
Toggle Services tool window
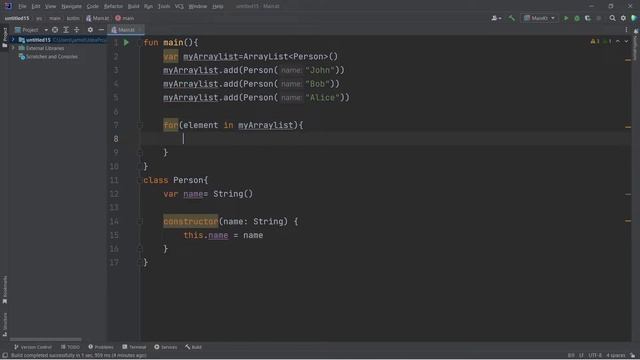click(x=165, y=347)
